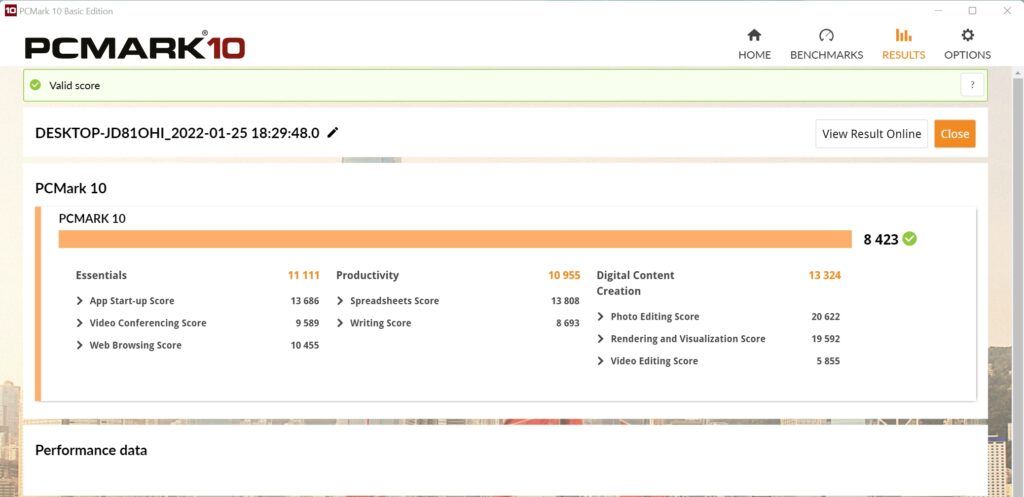Click the Results bar chart icon
This screenshot has height=497, width=1024.
pyautogui.click(x=903, y=35)
